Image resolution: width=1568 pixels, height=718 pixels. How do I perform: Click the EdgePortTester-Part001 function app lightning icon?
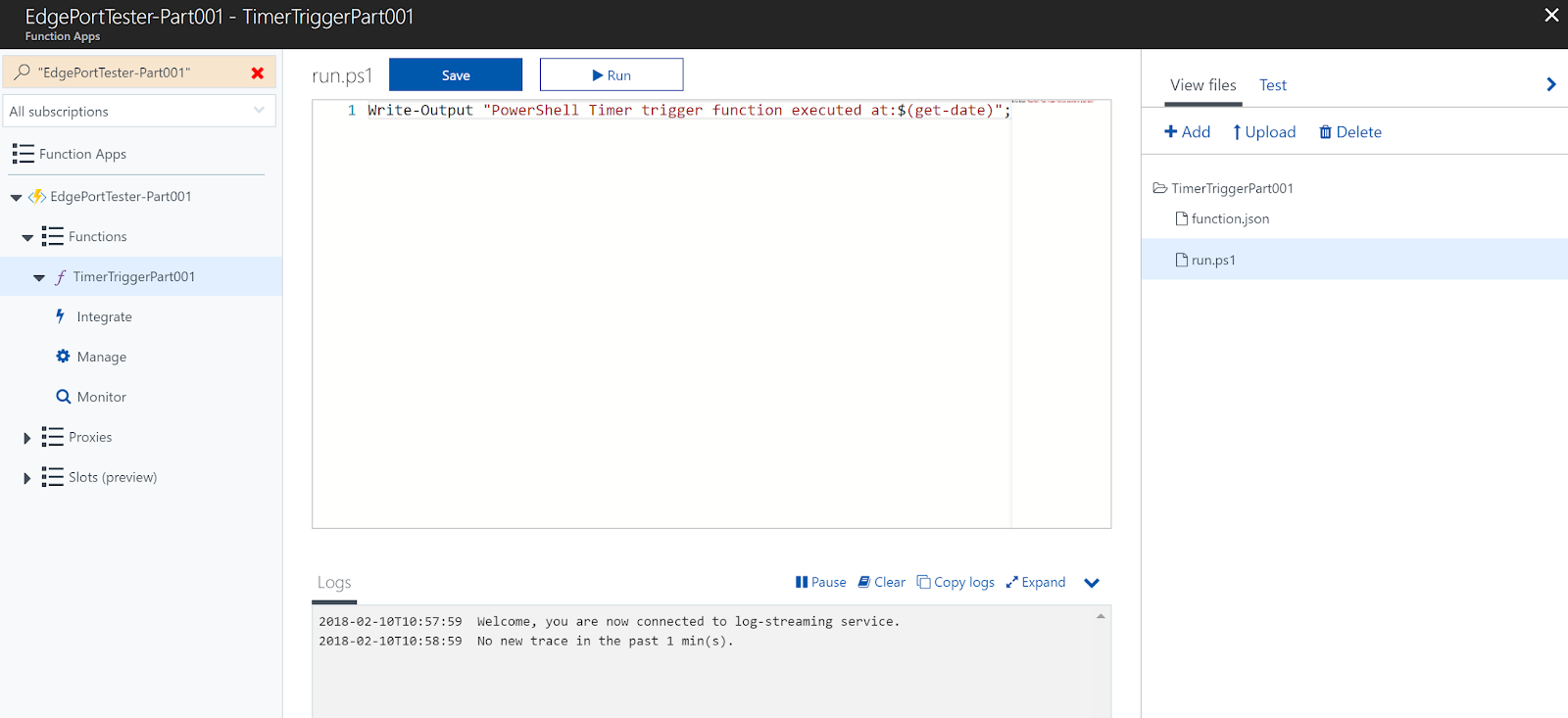tap(37, 197)
